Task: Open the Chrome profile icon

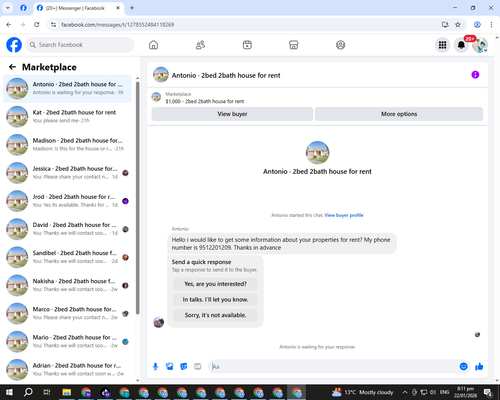Action: pyautogui.click(x=477, y=24)
